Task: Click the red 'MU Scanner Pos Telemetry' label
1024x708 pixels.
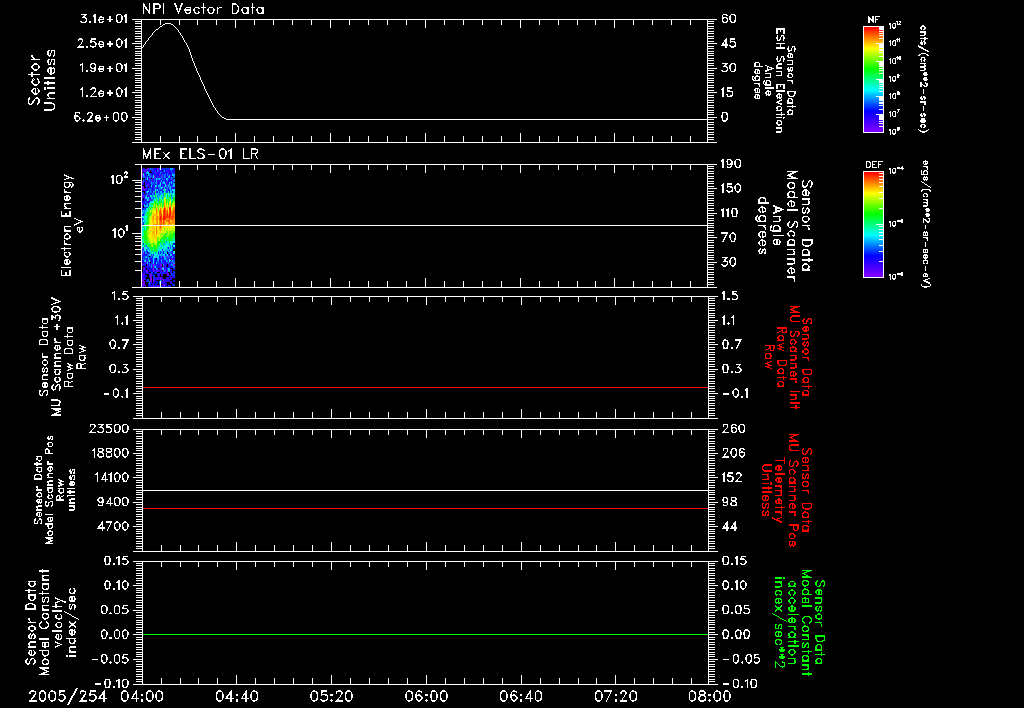Action: pyautogui.click(x=786, y=490)
